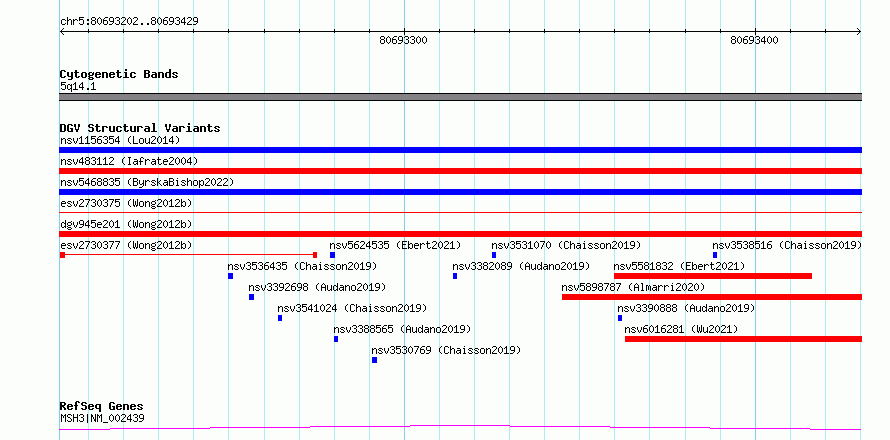Click the nsv1156354 (Lou2014) blue variant bar
Screen dimensions: 890x440
click(x=460, y=150)
